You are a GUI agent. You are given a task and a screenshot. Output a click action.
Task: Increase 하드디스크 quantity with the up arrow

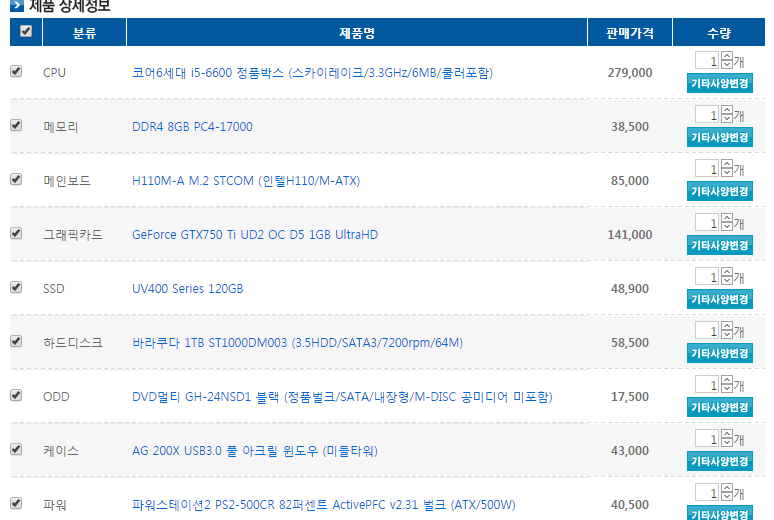coord(727,326)
